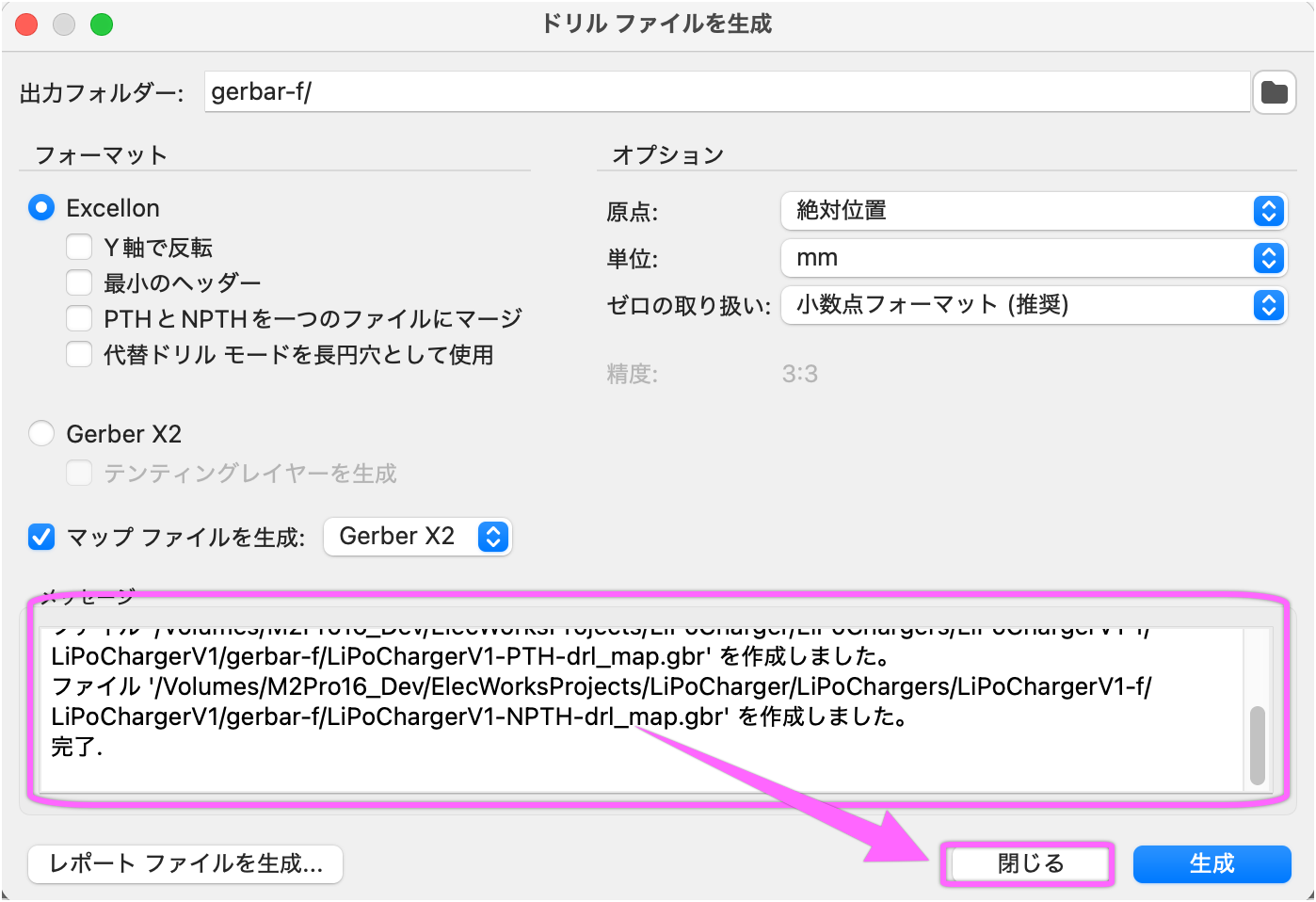Open the 原点 dropdown showing 絶対位置
The image size is (1316, 902).
click(x=1034, y=211)
